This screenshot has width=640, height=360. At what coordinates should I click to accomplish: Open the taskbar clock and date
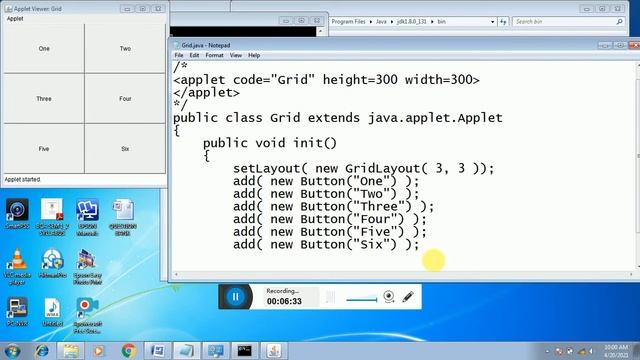point(616,351)
